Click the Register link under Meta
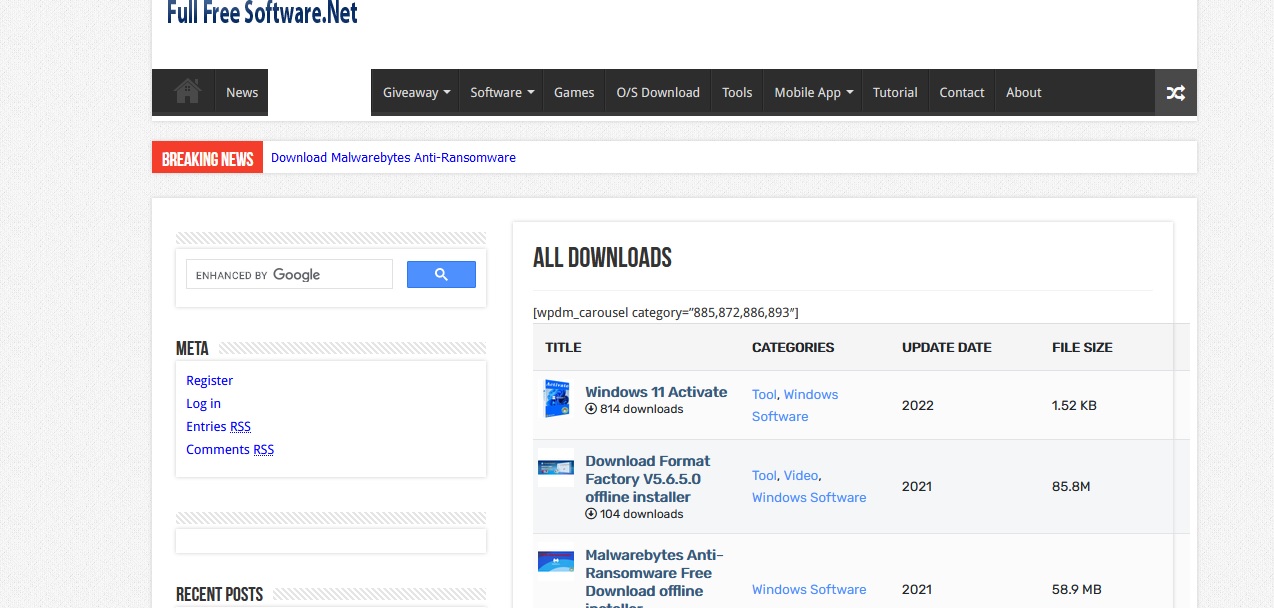The width and height of the screenshot is (1274, 608). coord(209,380)
